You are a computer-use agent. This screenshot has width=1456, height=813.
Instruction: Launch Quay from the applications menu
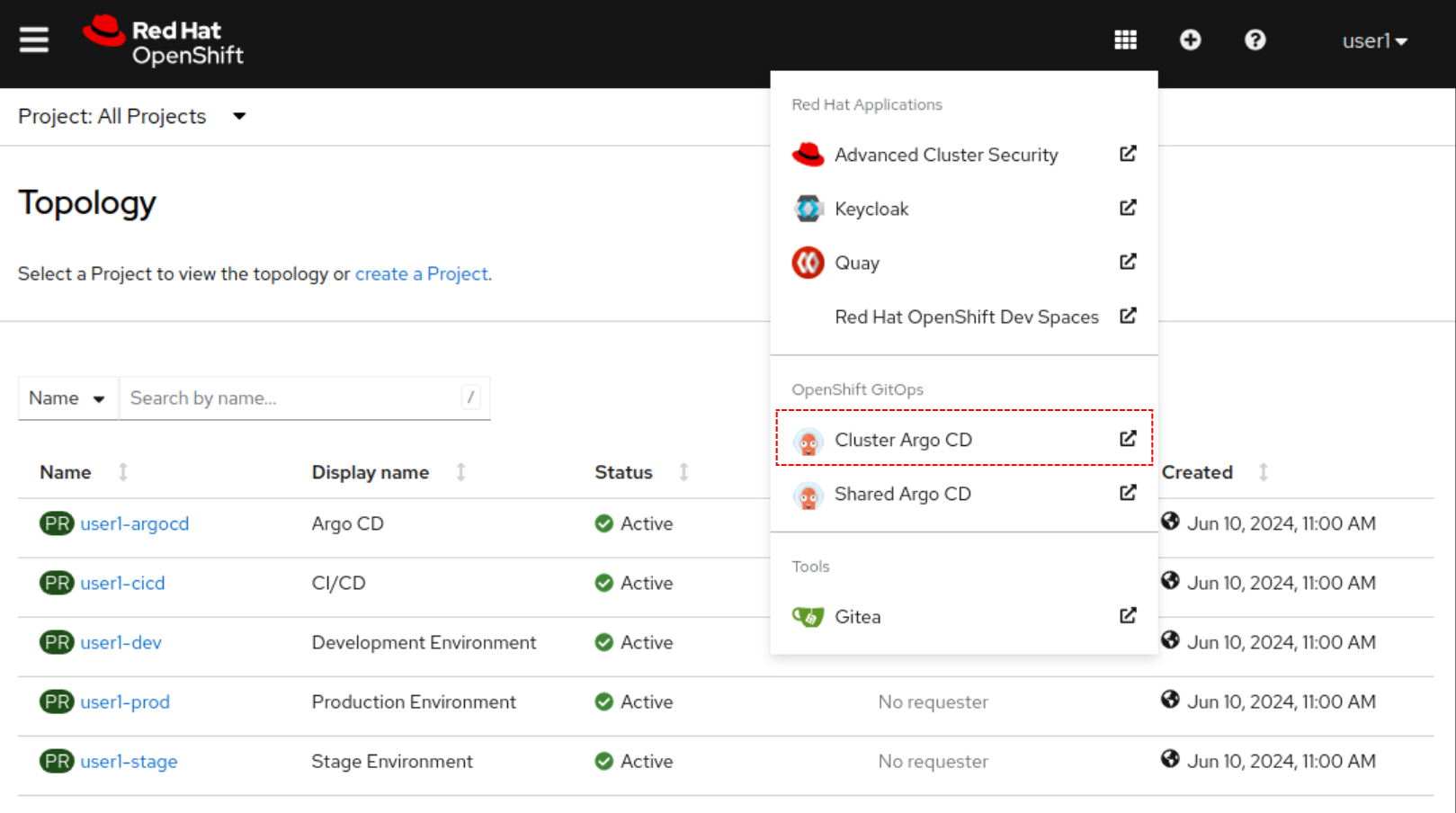[964, 263]
